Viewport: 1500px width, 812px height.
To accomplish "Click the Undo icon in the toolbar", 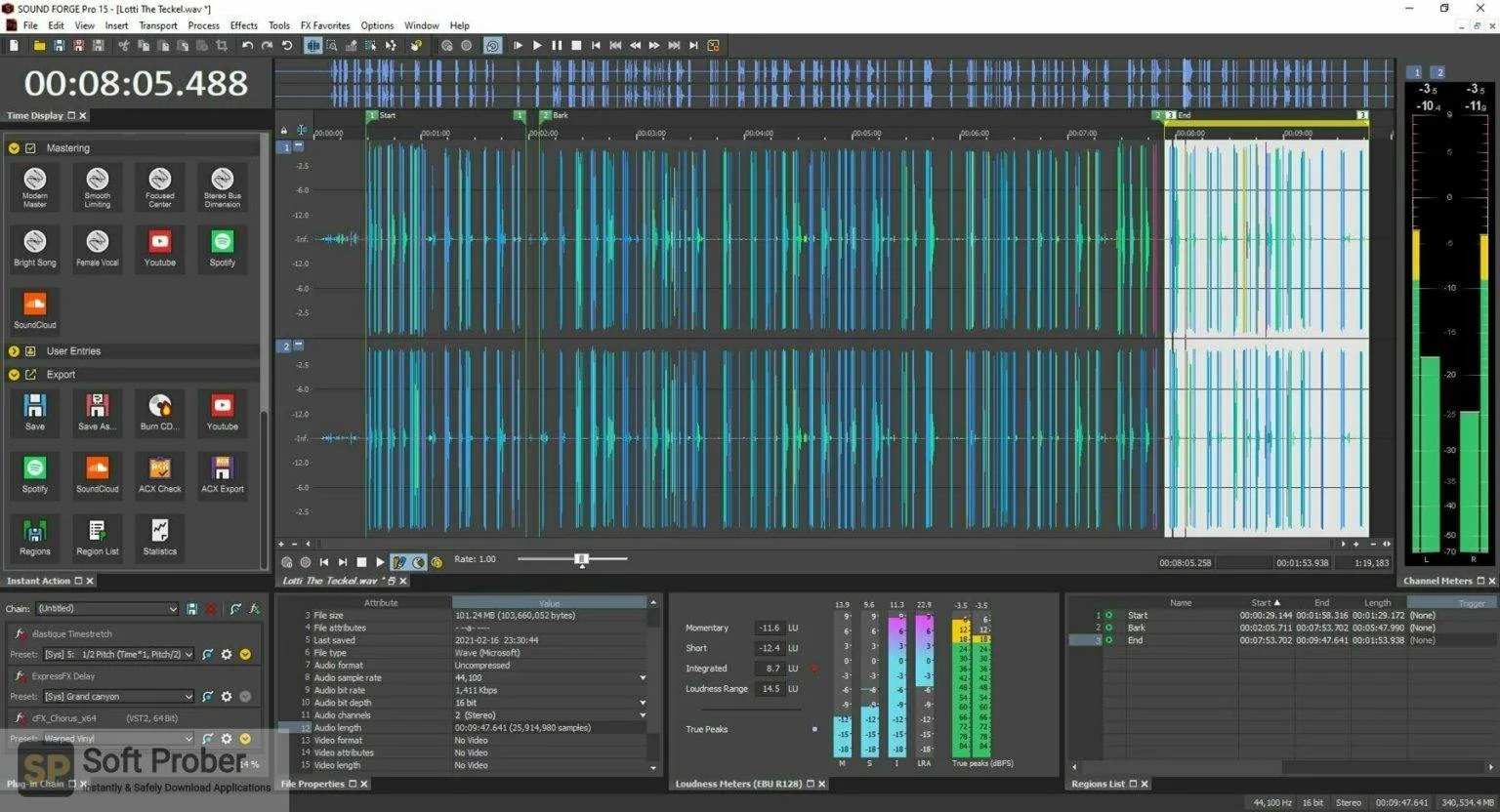I will [247, 46].
